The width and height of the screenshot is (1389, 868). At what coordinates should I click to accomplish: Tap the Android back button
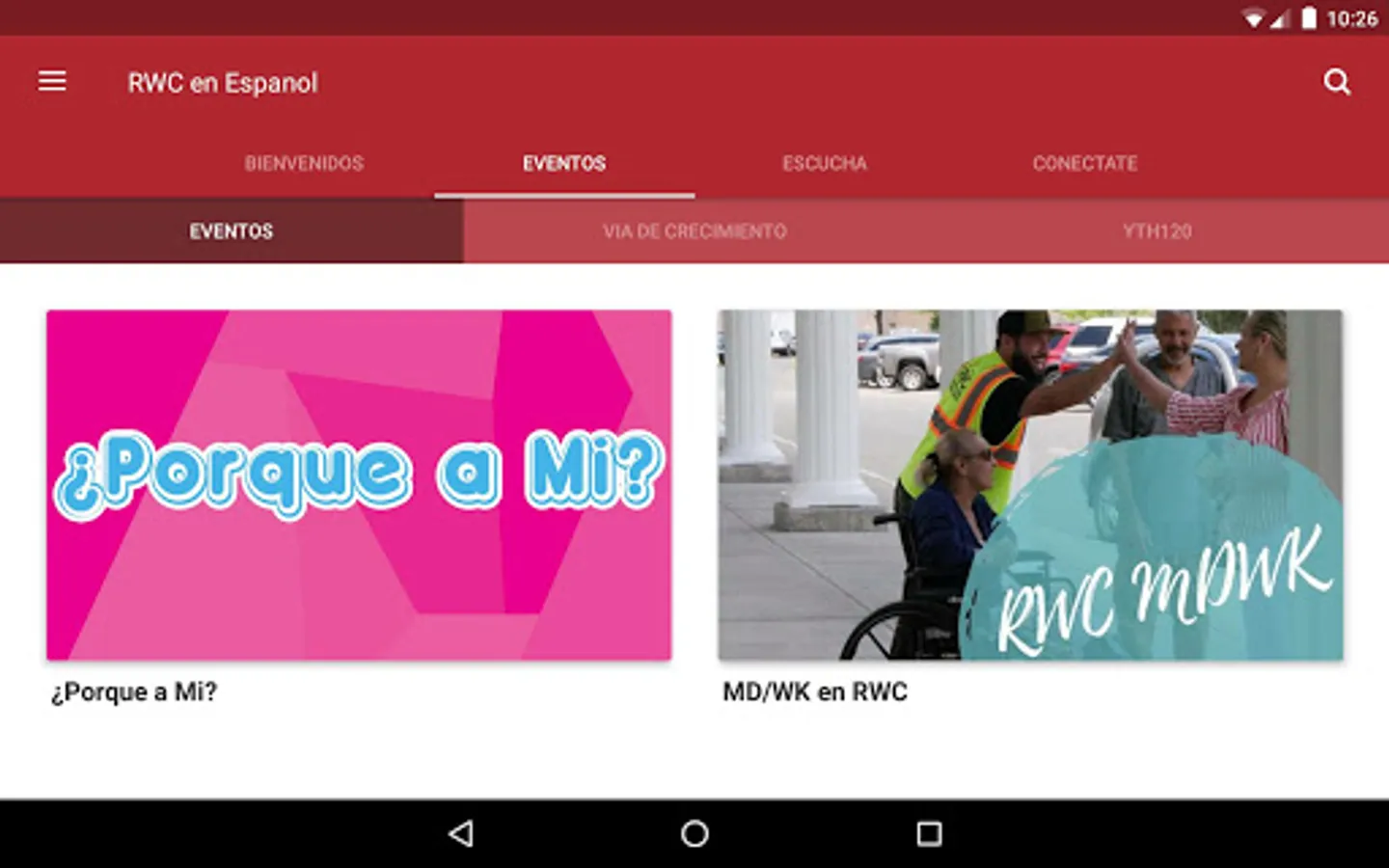pyautogui.click(x=461, y=833)
